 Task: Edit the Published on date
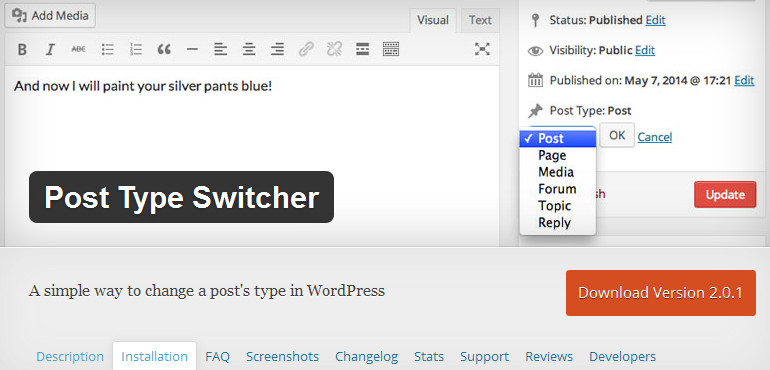tap(744, 81)
